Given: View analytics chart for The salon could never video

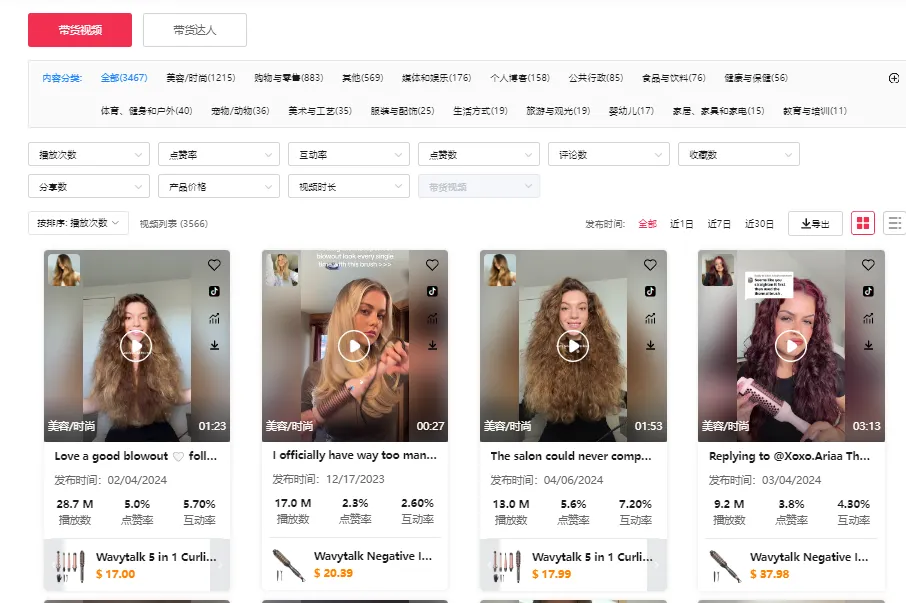Looking at the screenshot, I should point(650,318).
